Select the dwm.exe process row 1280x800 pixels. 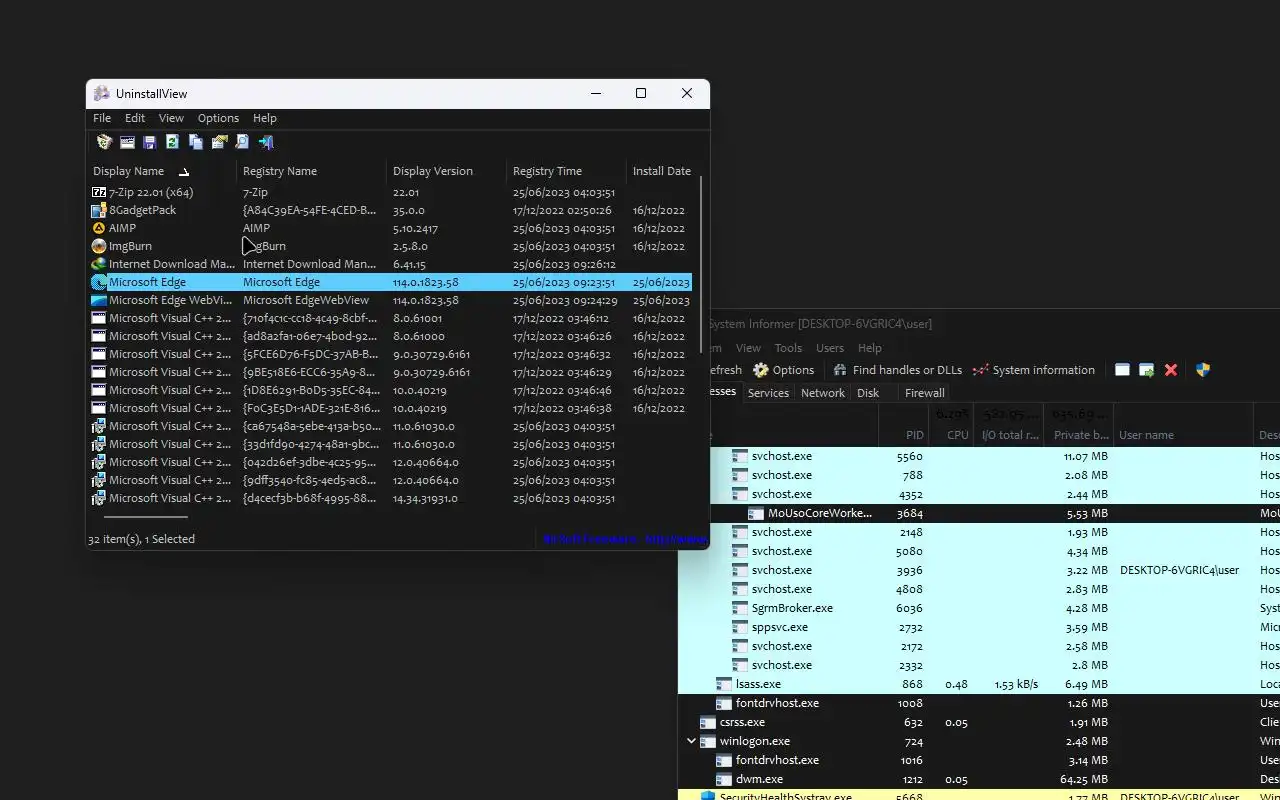(979, 779)
